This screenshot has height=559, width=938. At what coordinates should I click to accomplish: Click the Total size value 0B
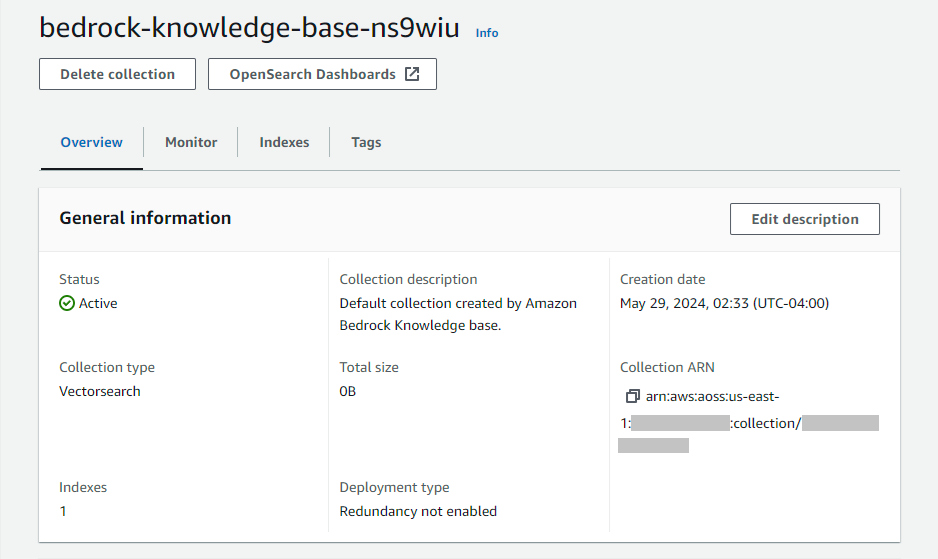pyautogui.click(x=348, y=391)
